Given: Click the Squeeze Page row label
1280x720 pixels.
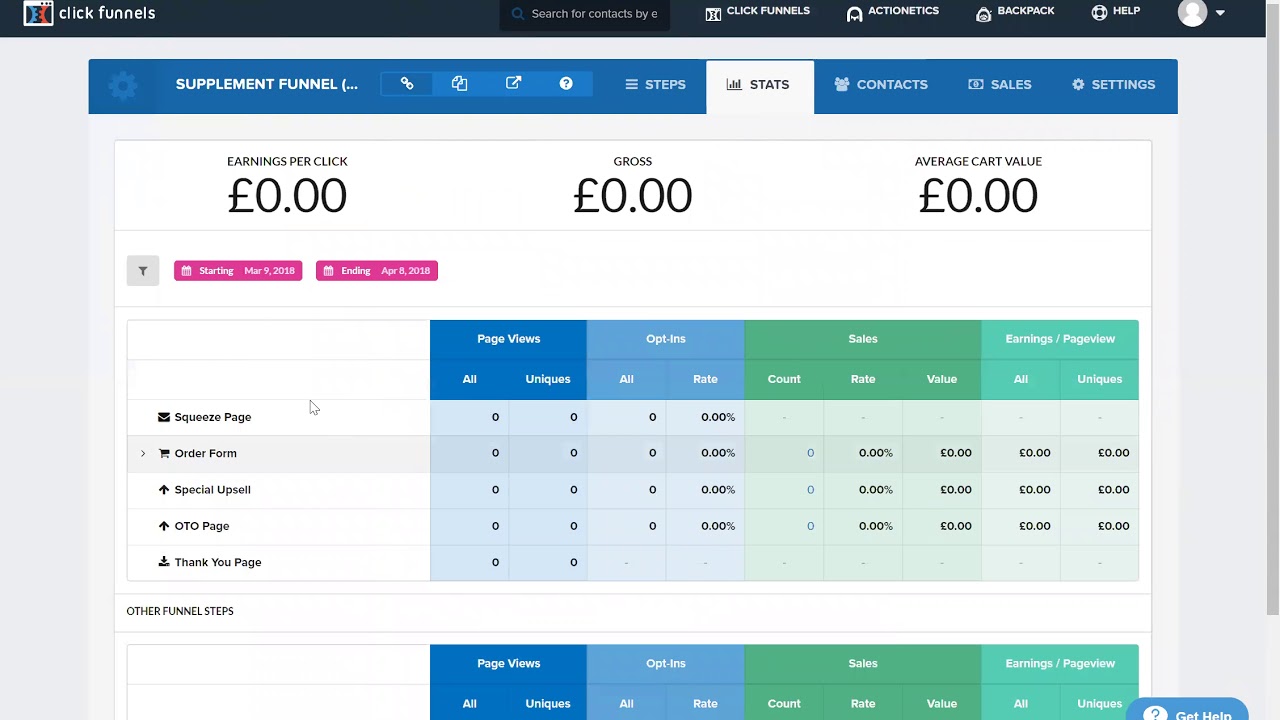Looking at the screenshot, I should [x=213, y=417].
